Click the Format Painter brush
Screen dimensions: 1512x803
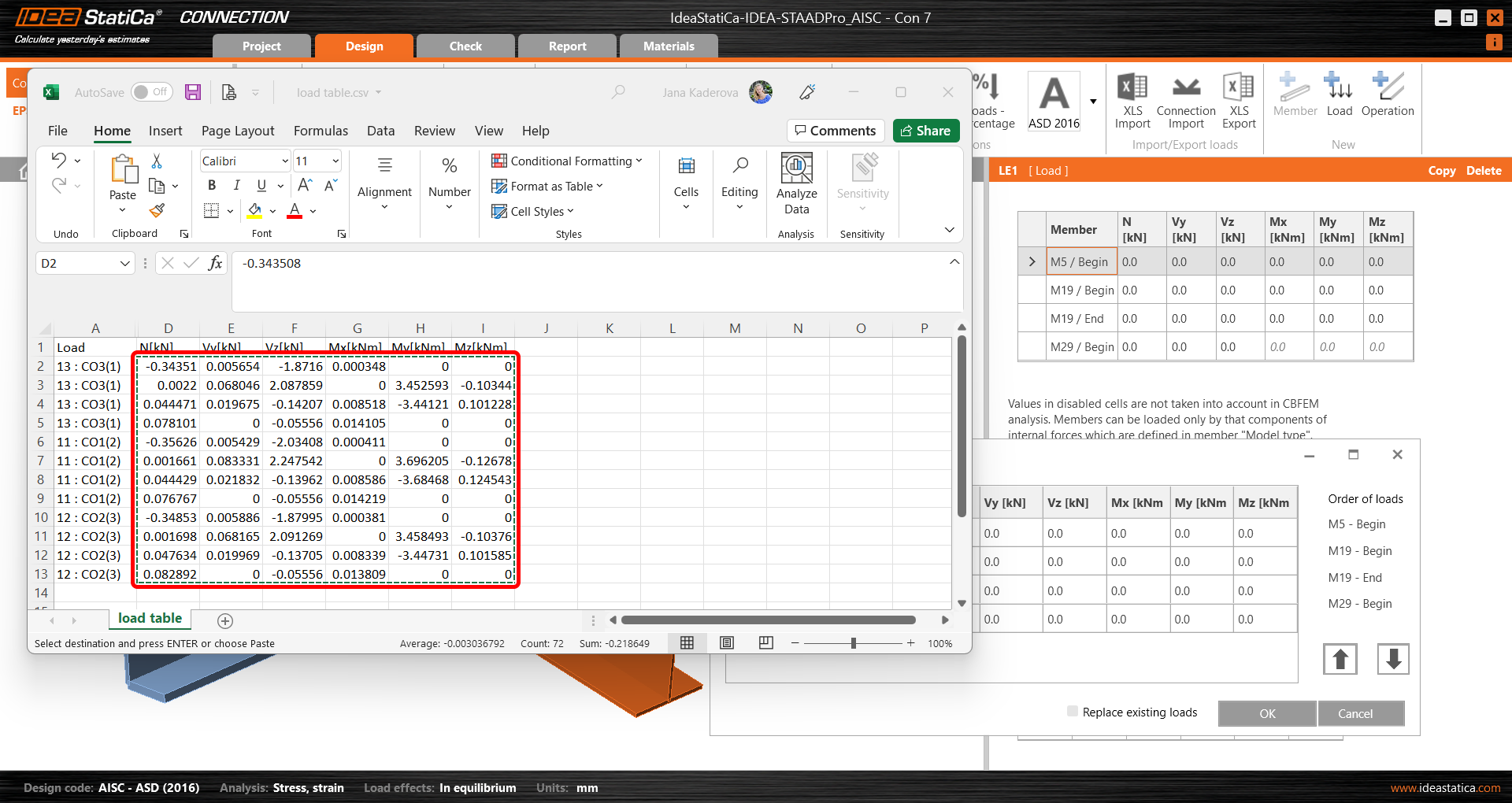(x=157, y=211)
